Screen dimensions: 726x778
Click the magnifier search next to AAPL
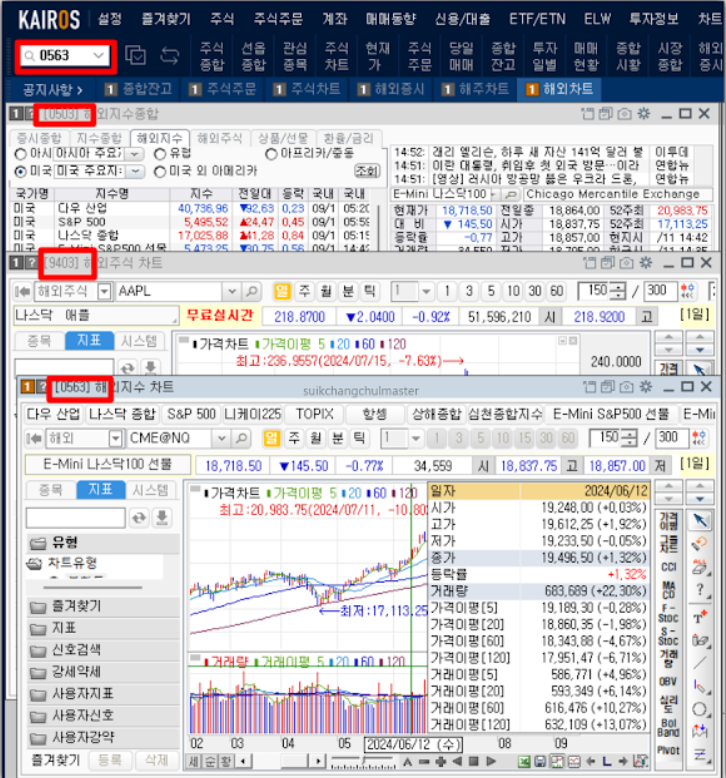click(252, 291)
